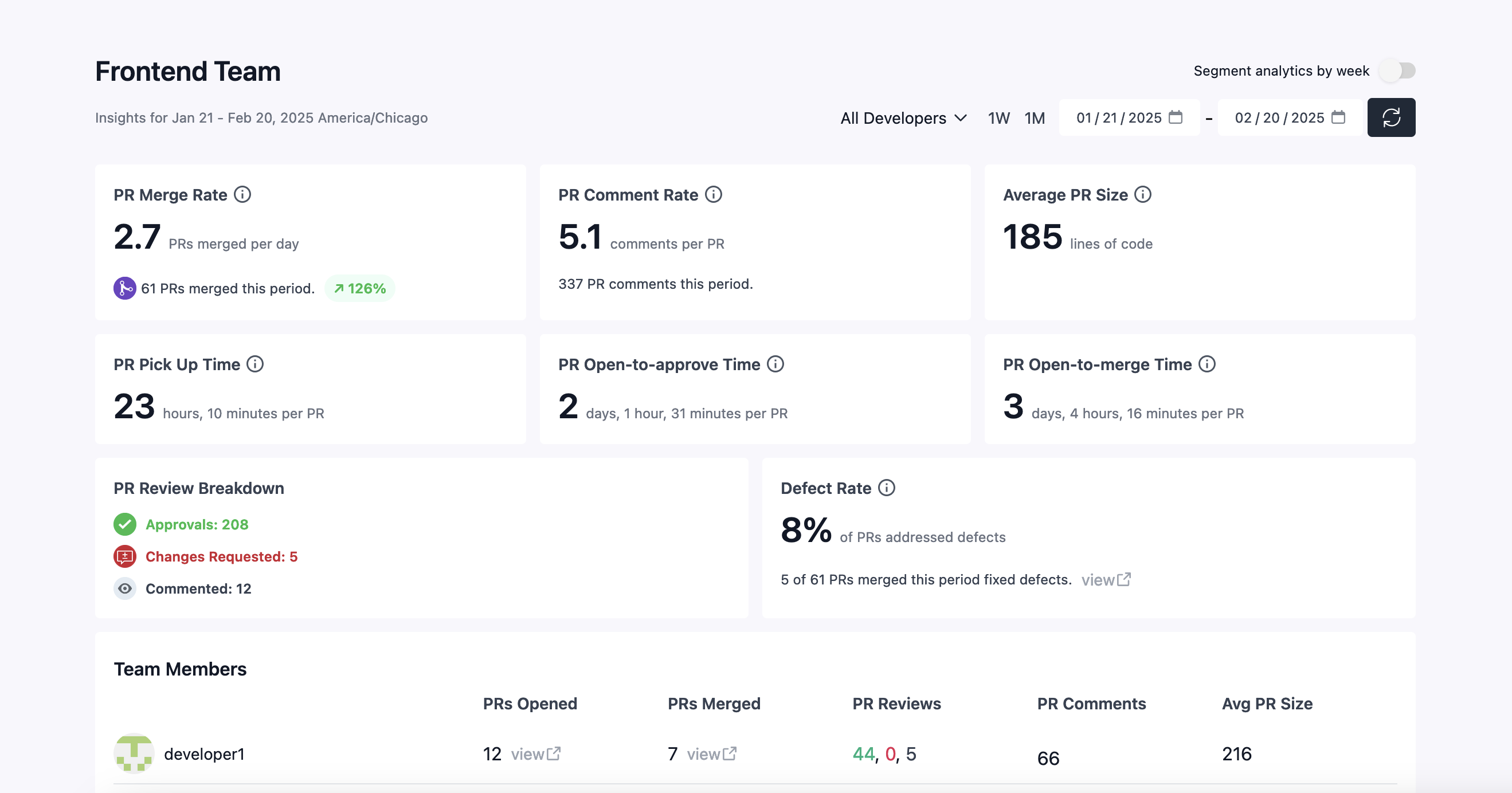Click the PR Open-to-merge Time info icon

[1208, 364]
